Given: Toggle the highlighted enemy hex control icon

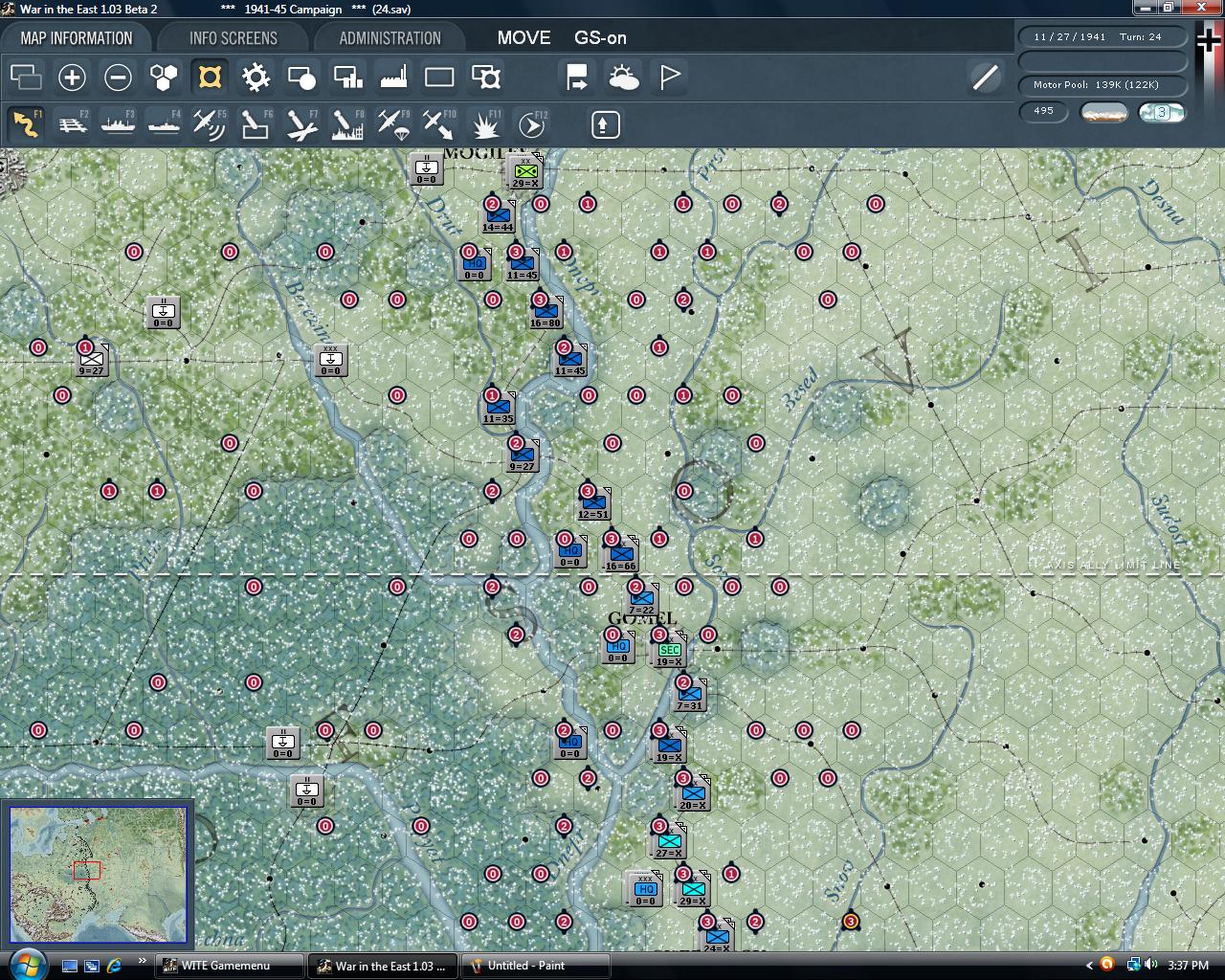Looking at the screenshot, I should pyautogui.click(x=210, y=77).
